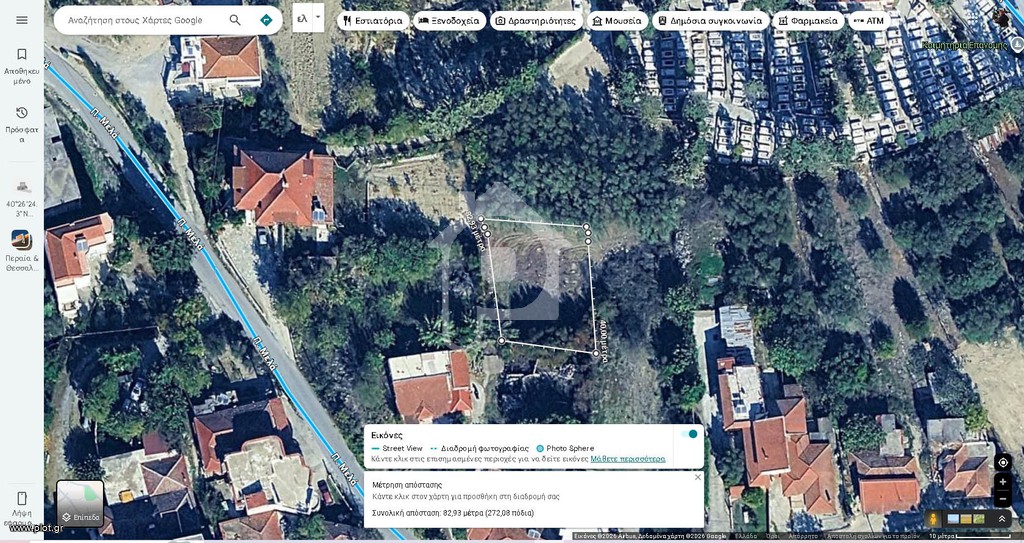Image resolution: width=1024 pixels, height=543 pixels.
Task: Filter by Φαρμακεία chip
Action: 808,21
